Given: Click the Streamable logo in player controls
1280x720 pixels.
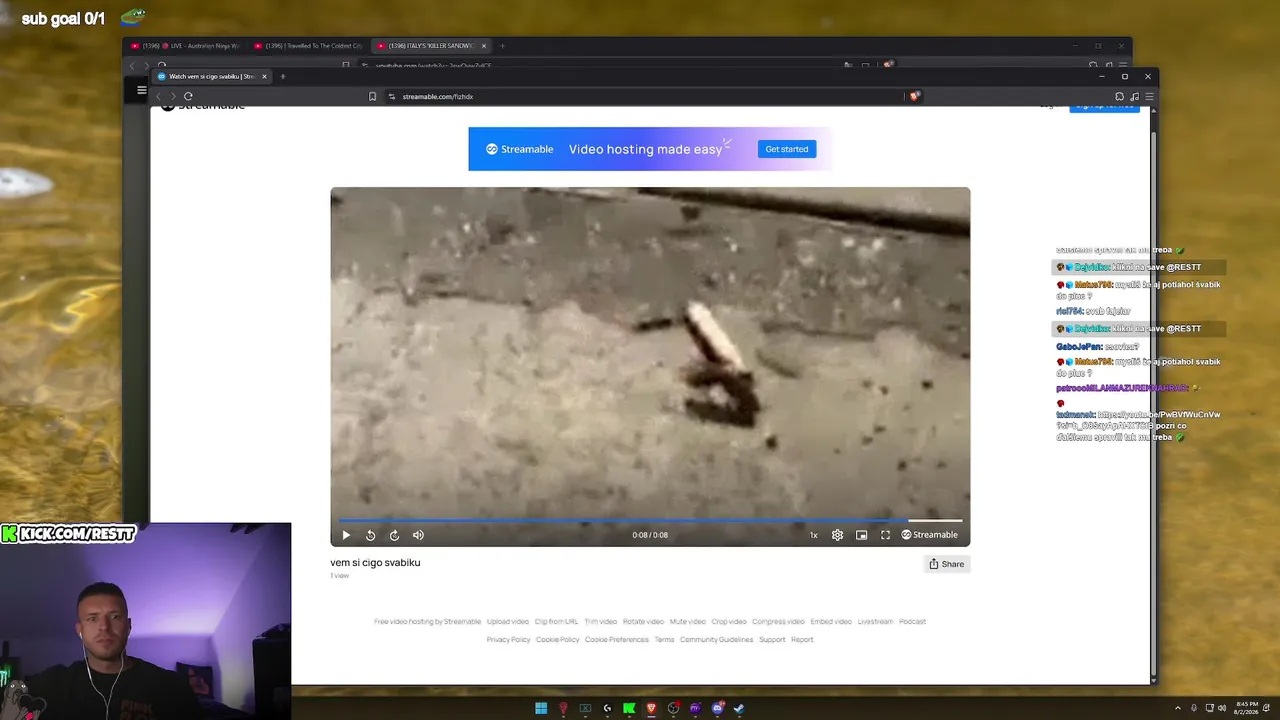Looking at the screenshot, I should pos(929,535).
